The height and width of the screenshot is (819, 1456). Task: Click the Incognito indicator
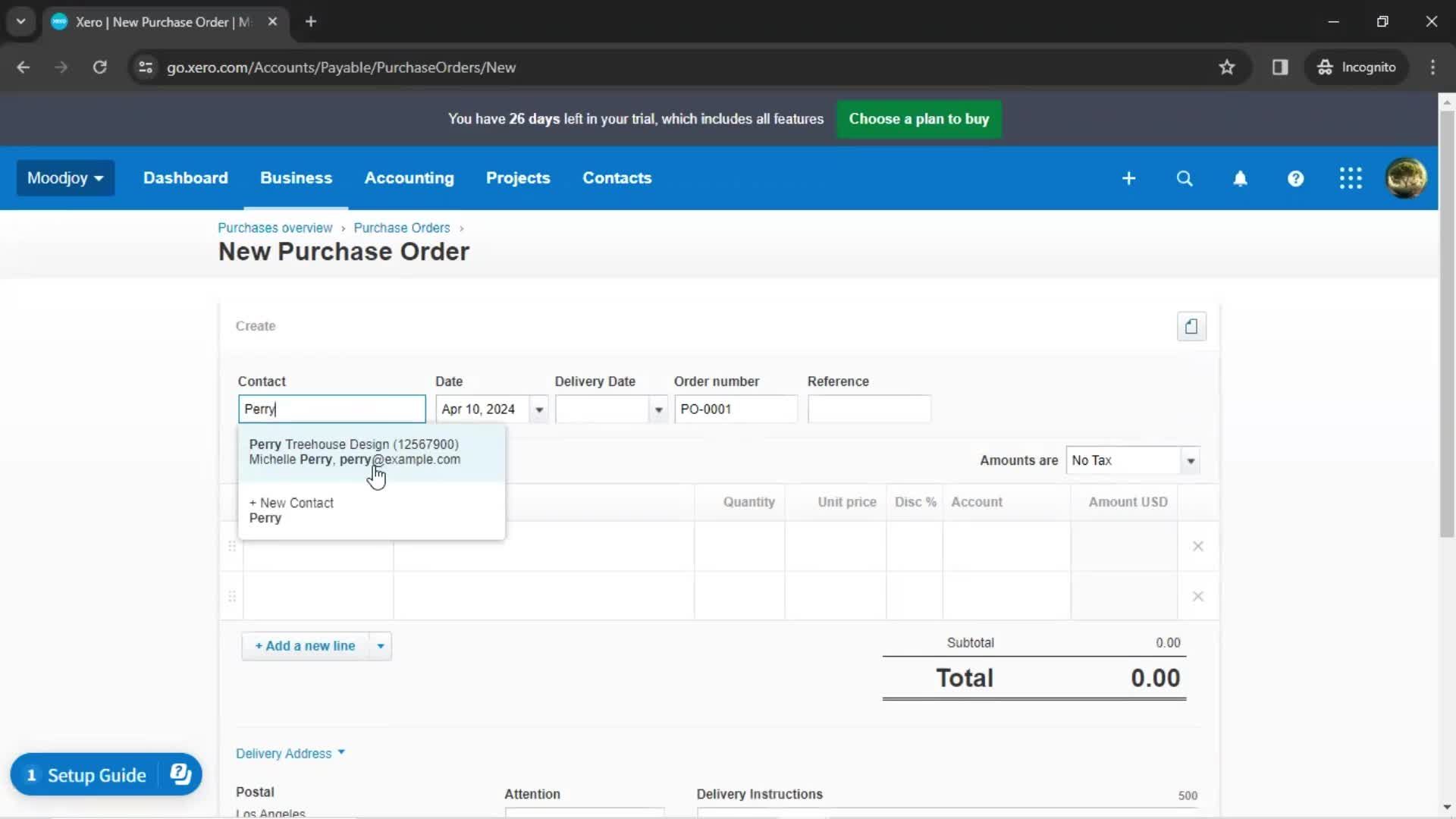pos(1357,67)
